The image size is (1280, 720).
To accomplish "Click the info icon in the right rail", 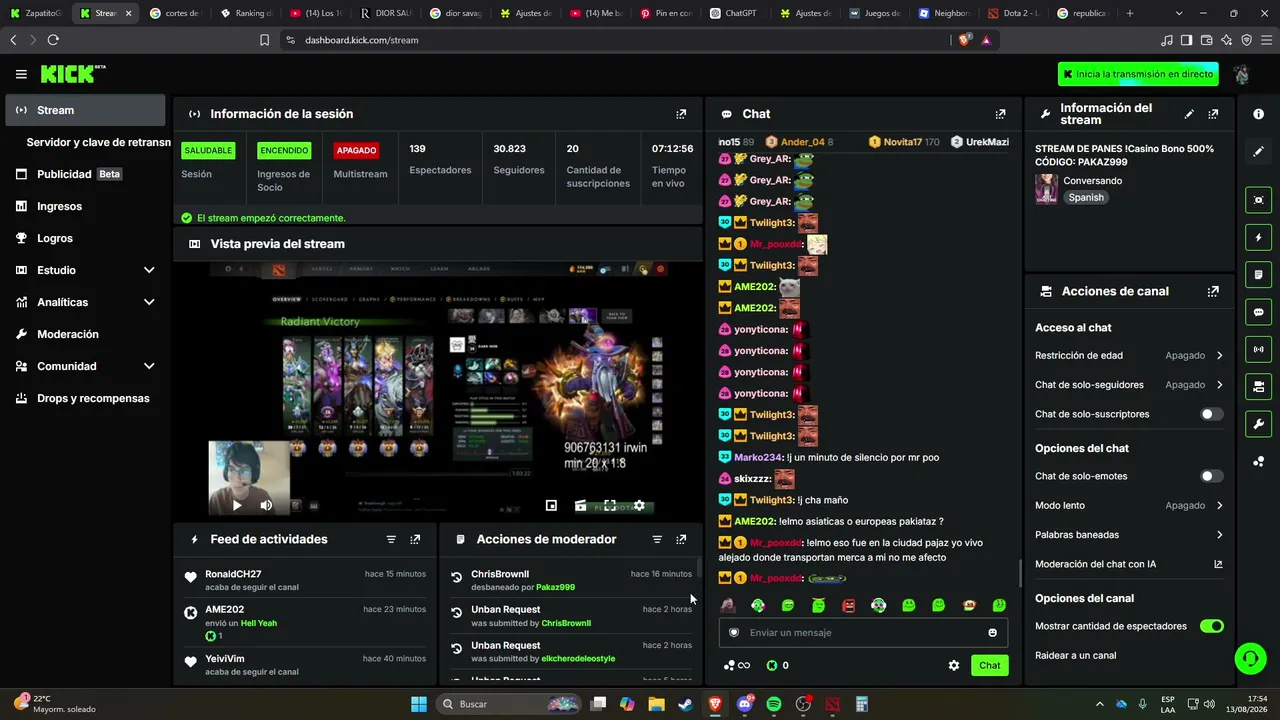I will tap(1258, 114).
